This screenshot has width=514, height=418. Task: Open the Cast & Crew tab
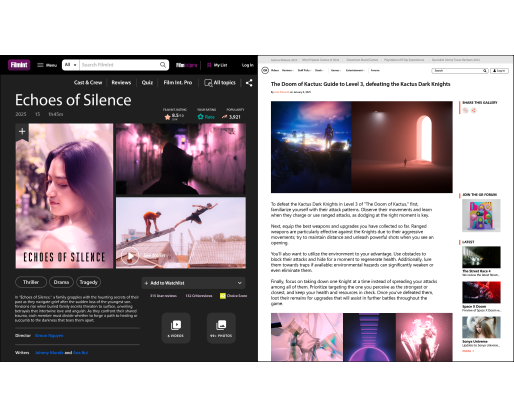pyautogui.click(x=88, y=83)
